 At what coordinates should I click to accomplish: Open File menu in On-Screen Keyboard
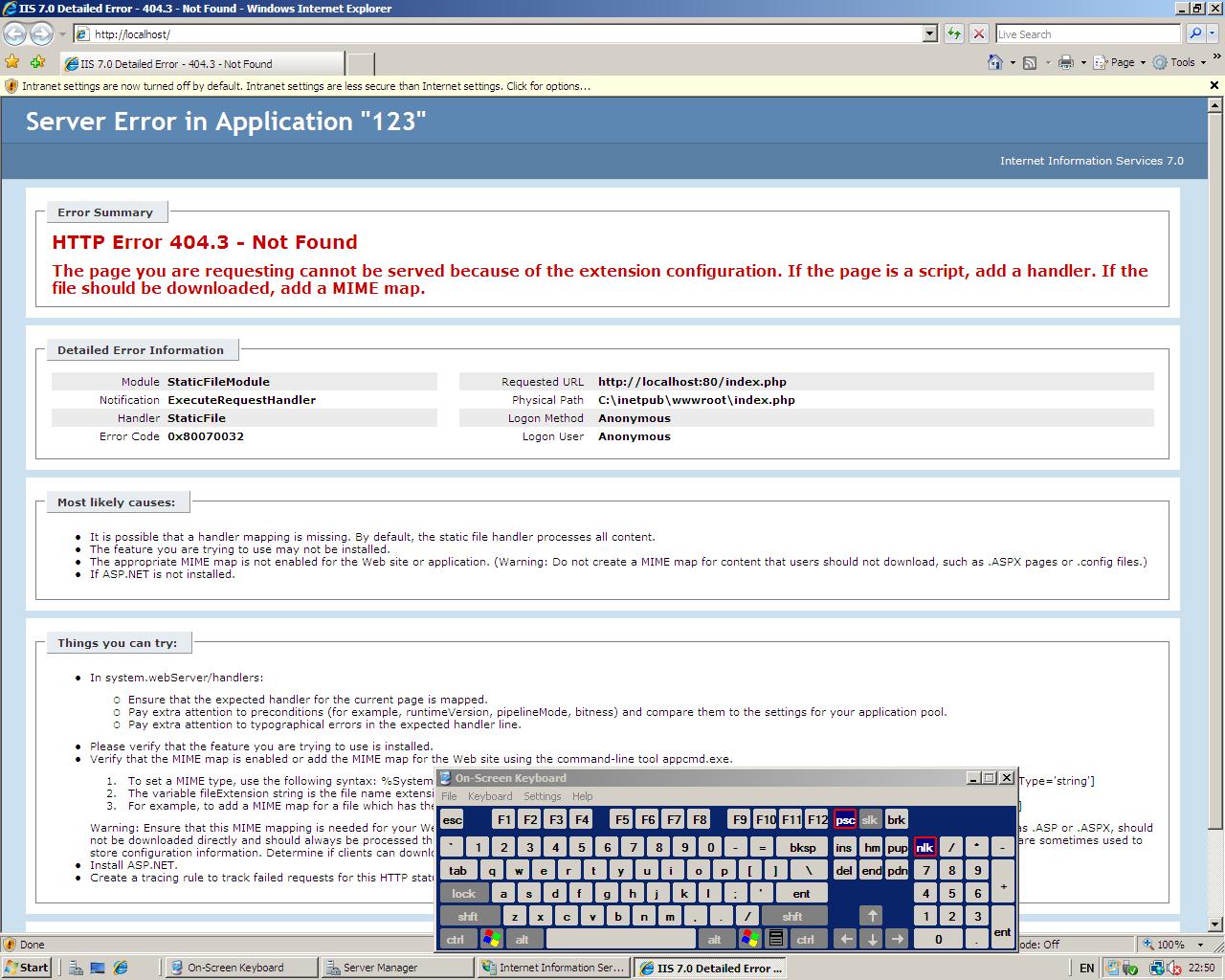(x=449, y=796)
